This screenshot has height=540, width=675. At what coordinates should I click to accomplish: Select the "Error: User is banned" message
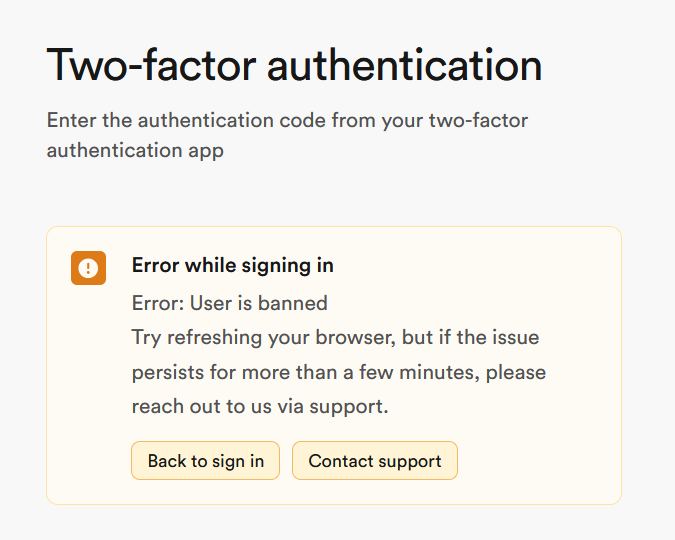(230, 302)
